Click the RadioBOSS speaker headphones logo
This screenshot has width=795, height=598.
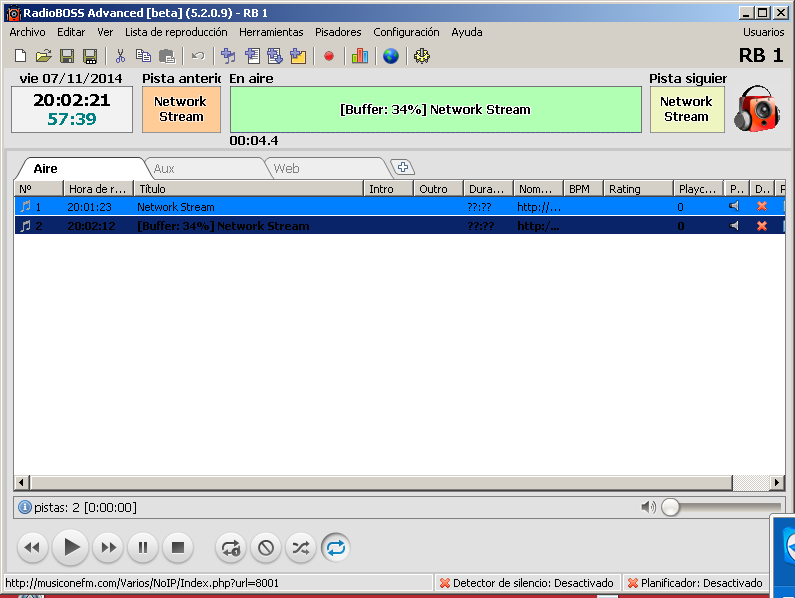756,109
